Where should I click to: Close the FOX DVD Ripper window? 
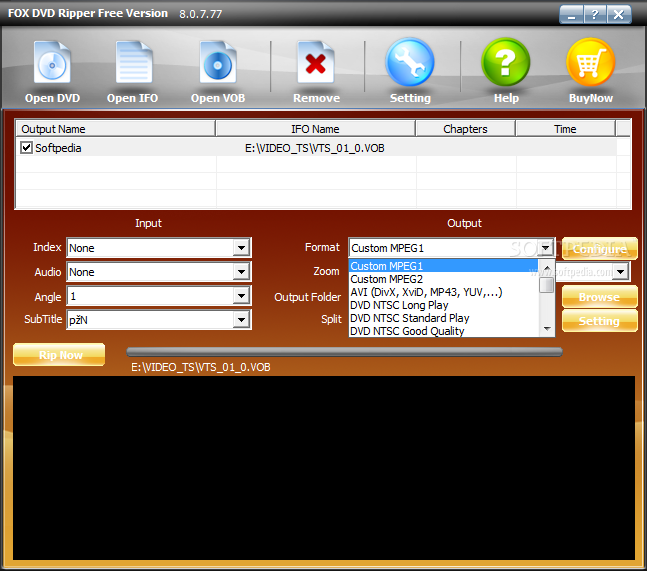tap(619, 15)
